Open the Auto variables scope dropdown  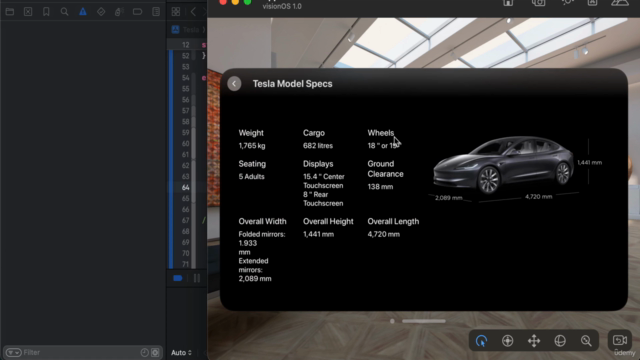pos(181,353)
